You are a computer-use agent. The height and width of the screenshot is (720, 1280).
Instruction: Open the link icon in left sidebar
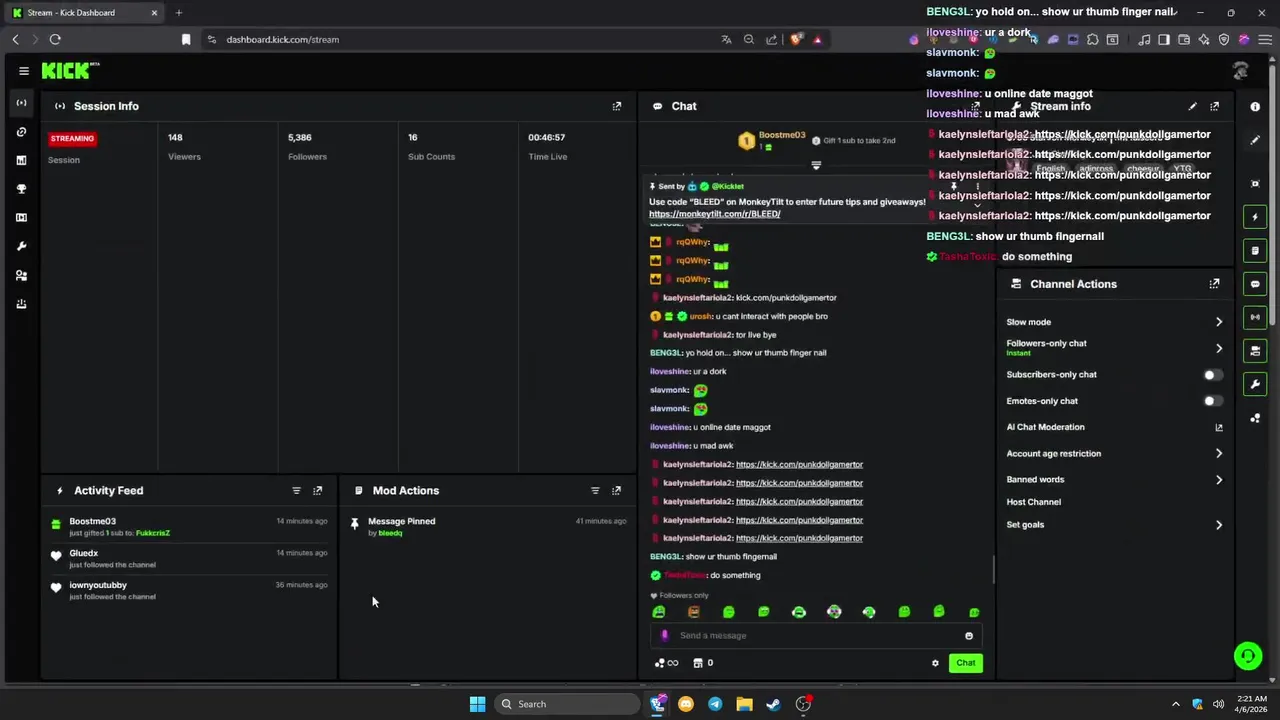pyautogui.click(x=21, y=132)
